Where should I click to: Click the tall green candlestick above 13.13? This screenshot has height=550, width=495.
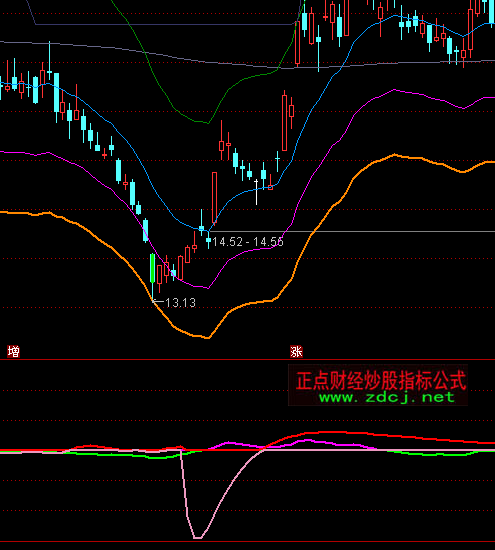coord(153,268)
